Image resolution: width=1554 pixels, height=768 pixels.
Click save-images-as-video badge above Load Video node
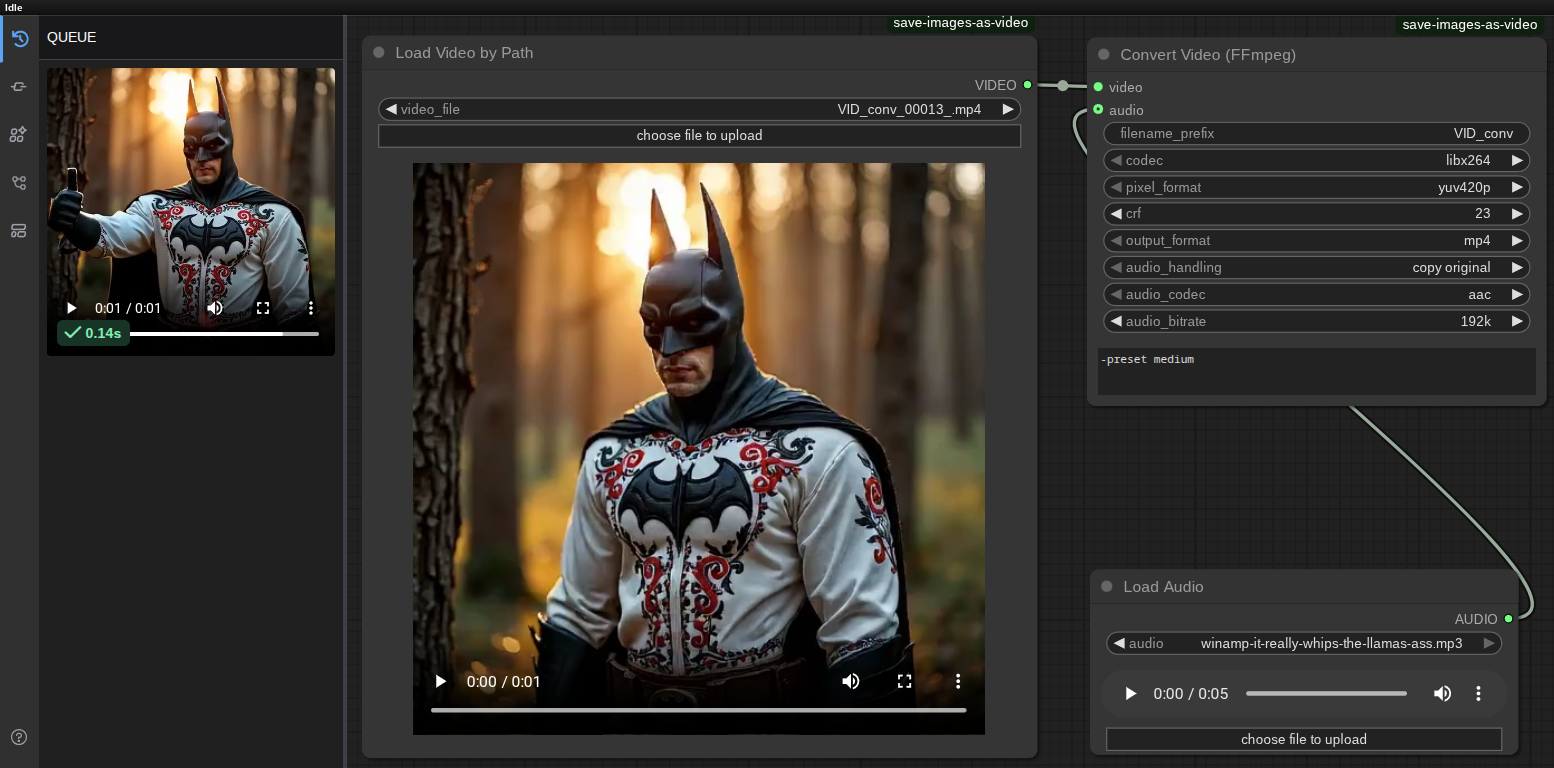pyautogui.click(x=960, y=22)
